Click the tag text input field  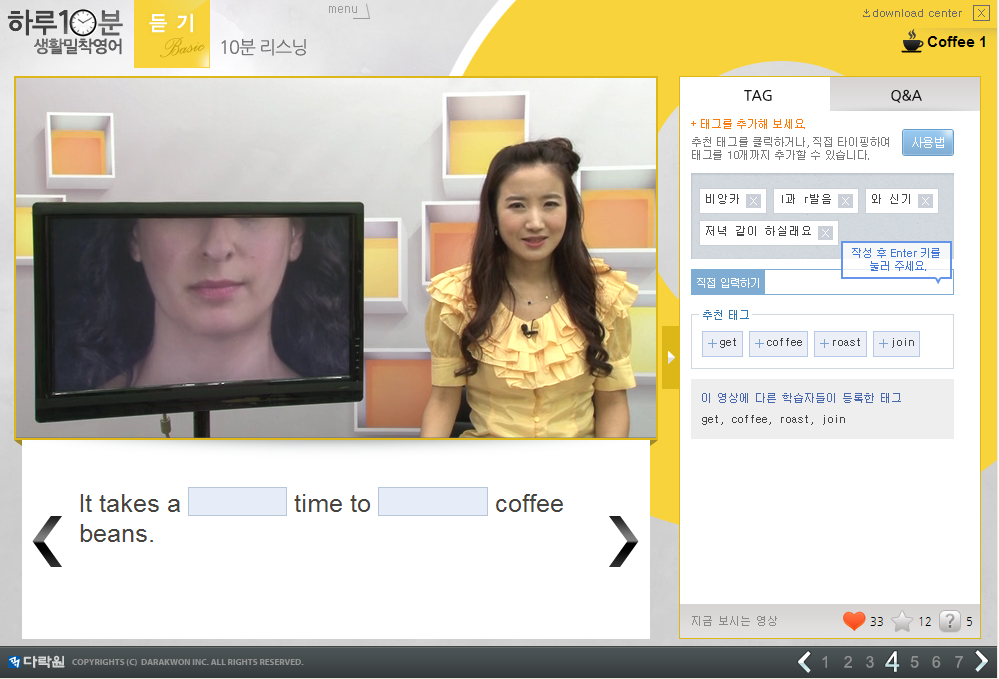pyautogui.click(x=800, y=283)
